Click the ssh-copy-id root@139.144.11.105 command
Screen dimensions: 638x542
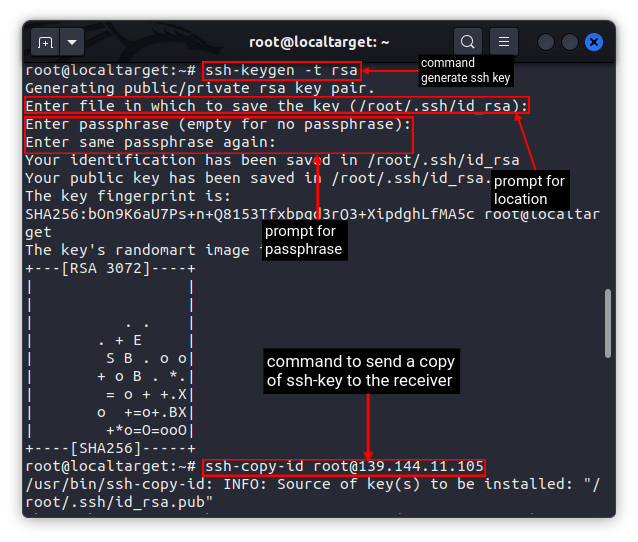(x=344, y=467)
